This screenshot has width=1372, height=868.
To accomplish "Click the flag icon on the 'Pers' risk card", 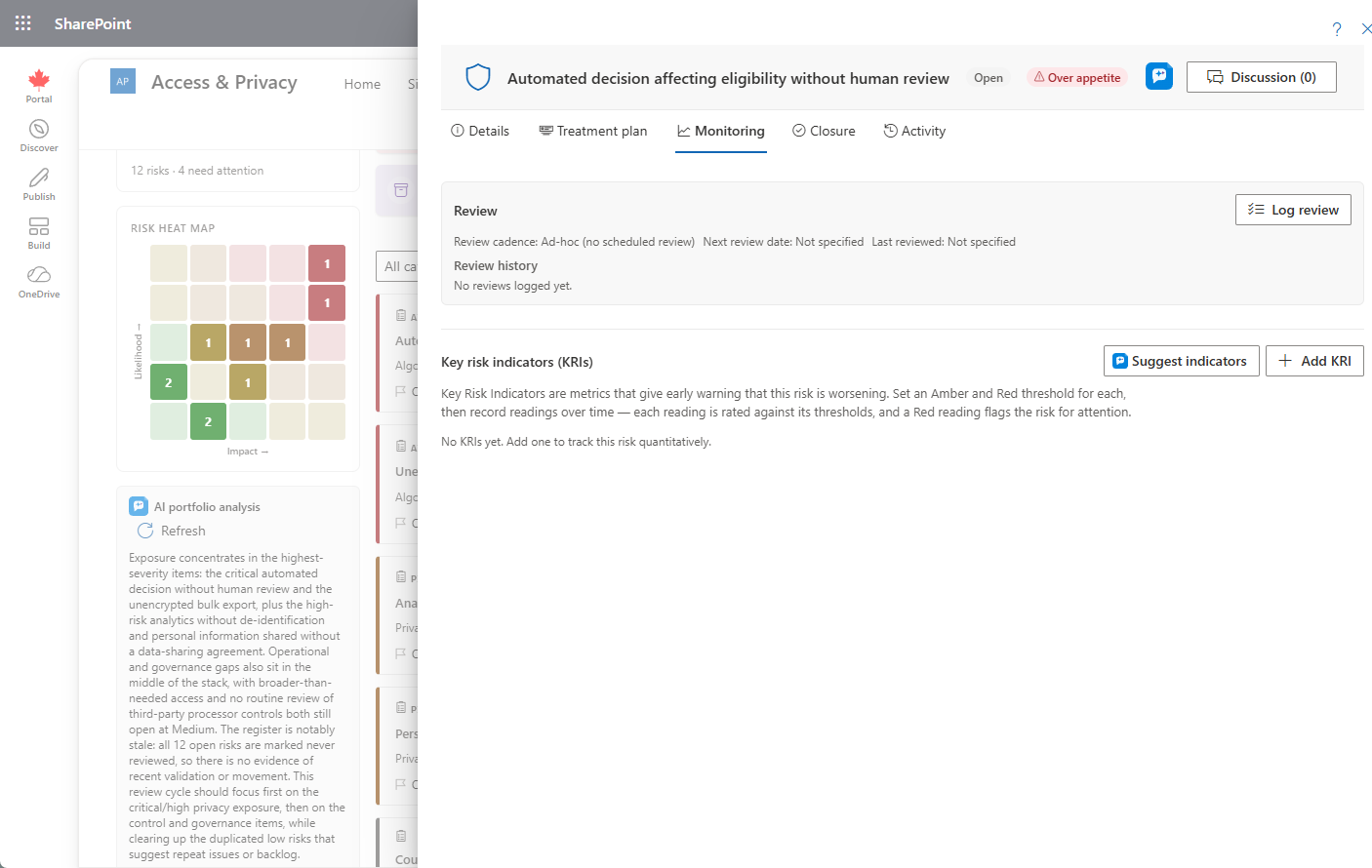I will click(x=400, y=784).
